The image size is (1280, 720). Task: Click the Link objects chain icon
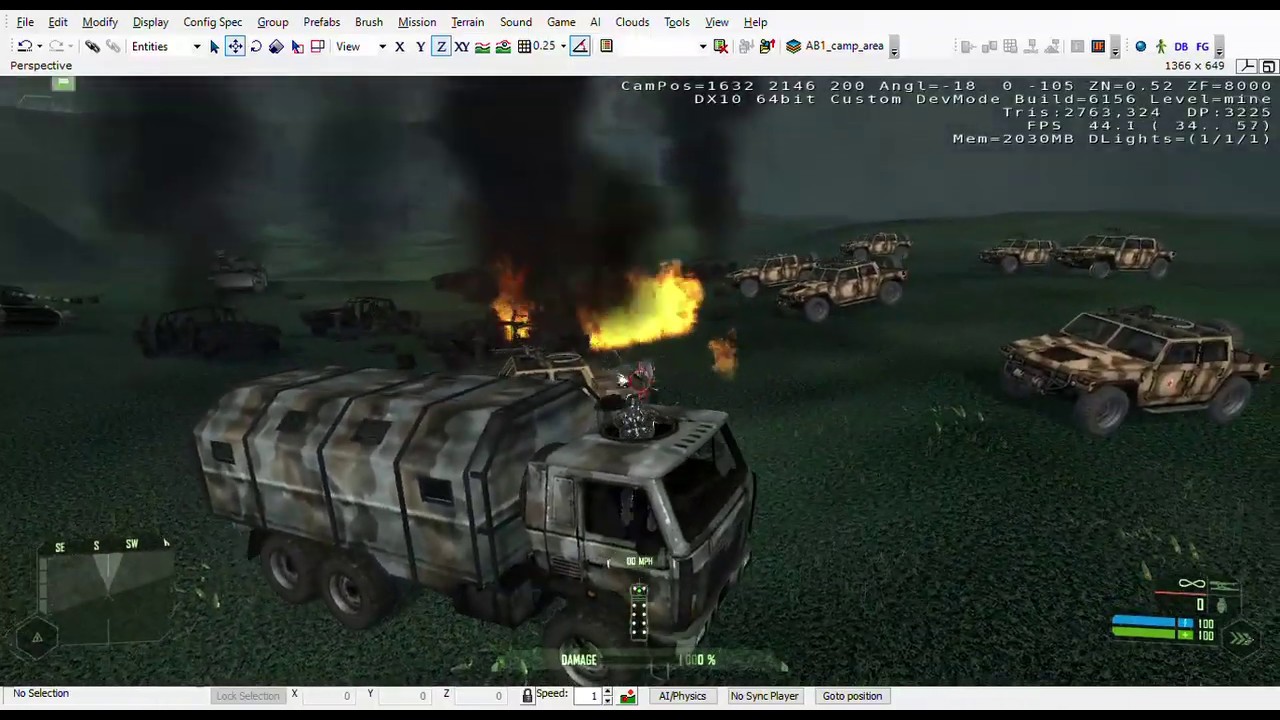coord(92,46)
